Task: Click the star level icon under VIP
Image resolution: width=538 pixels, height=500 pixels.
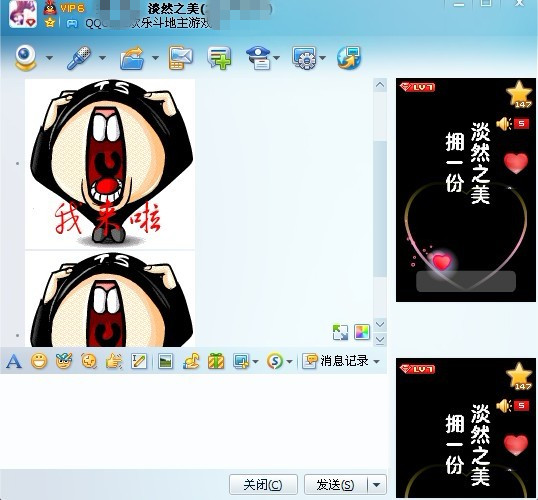Action: point(50,23)
